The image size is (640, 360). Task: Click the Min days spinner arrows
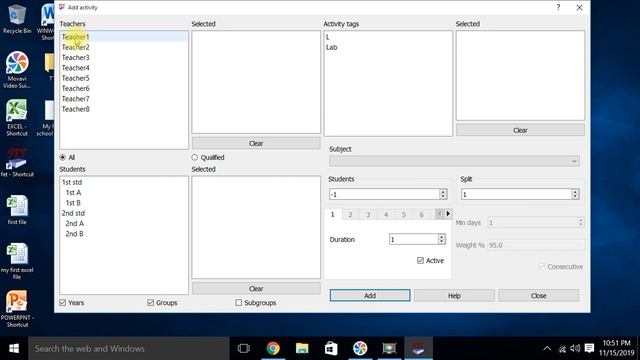[x=580, y=222]
